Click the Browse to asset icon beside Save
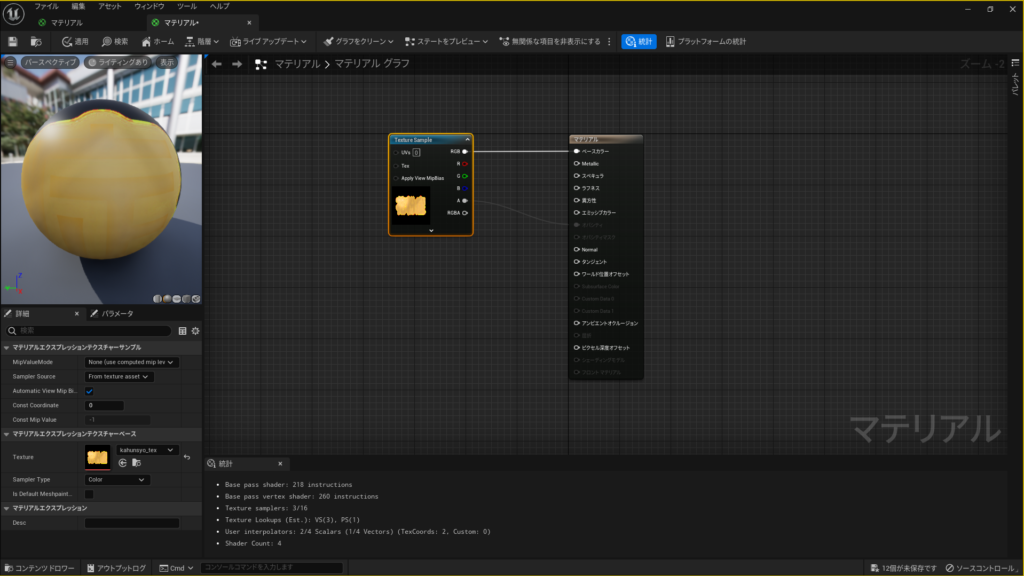The height and width of the screenshot is (576, 1024). (x=36, y=41)
